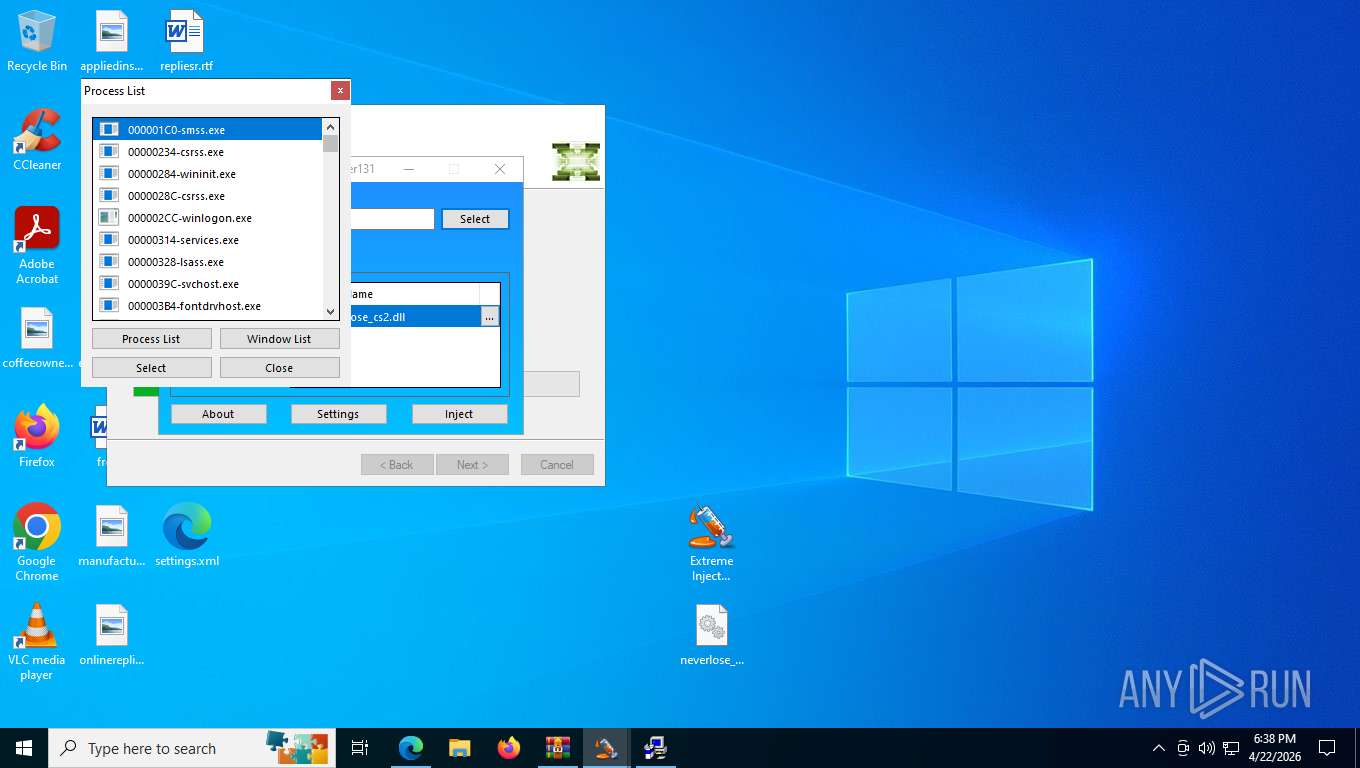Open the Adobe Acrobat desktop shortcut
Screen dimensions: 1360x768
coord(37,246)
